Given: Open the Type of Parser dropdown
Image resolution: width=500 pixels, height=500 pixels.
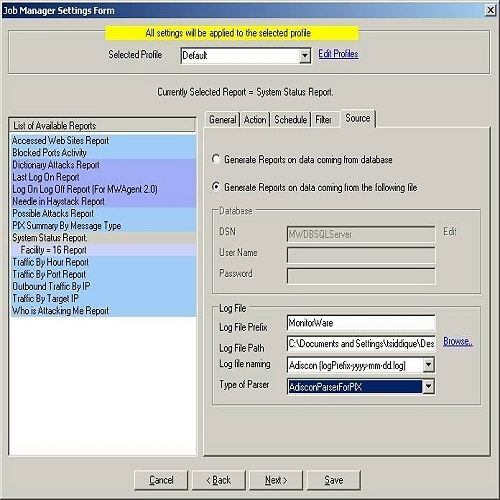Looking at the screenshot, I should (428, 387).
